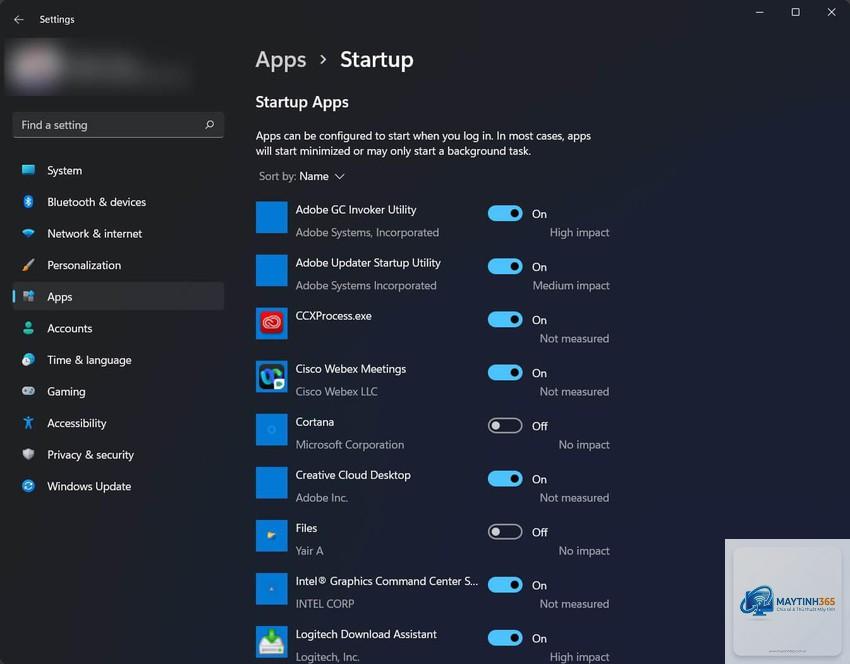
Task: Click the Adobe GC Invoker Utility icon
Action: click(x=272, y=217)
